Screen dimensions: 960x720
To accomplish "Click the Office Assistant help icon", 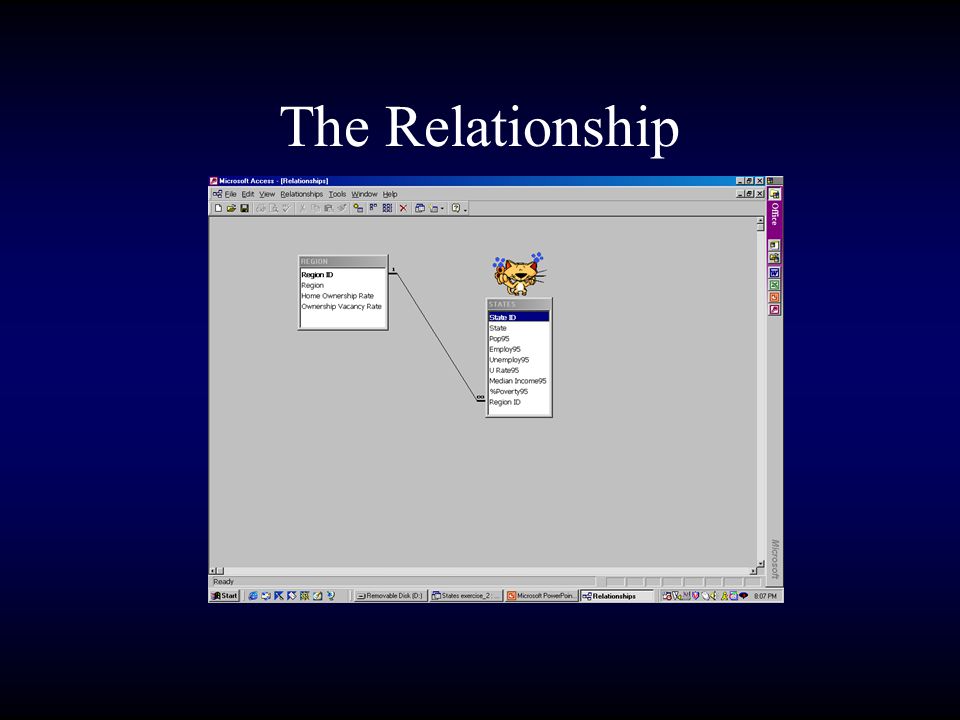I will [456, 209].
